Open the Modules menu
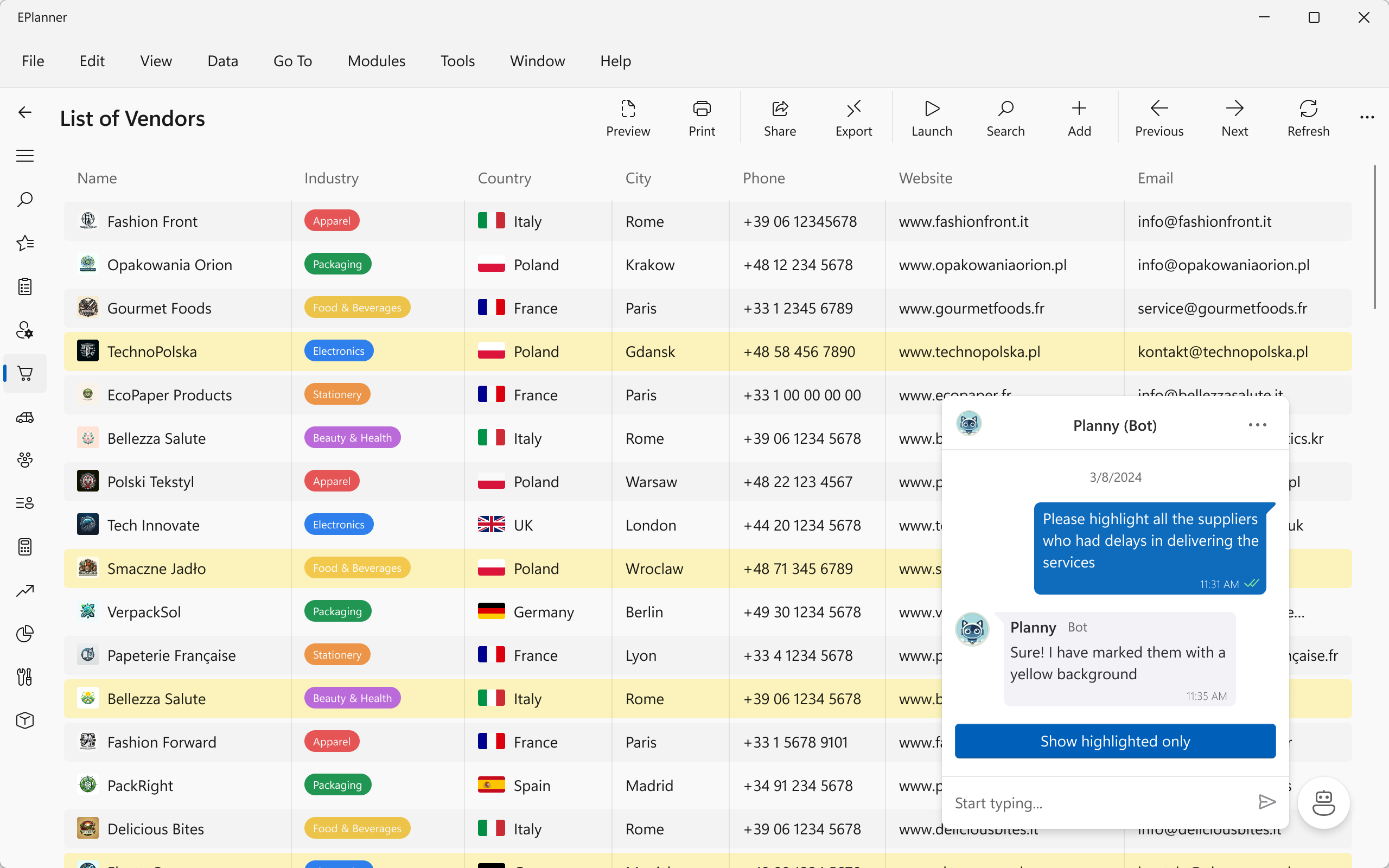This screenshot has width=1389, height=868. click(376, 61)
